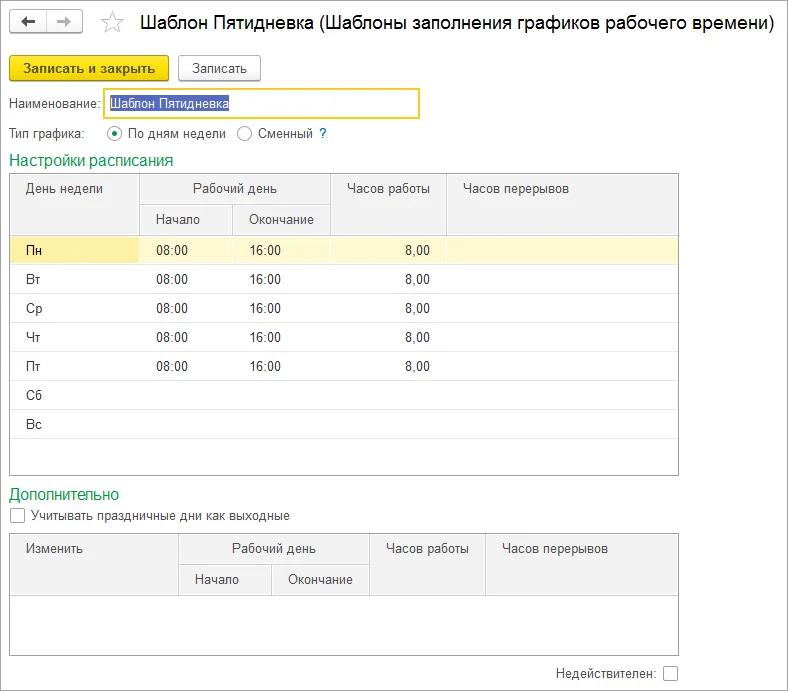Select the Пн row in schedule table
The width and height of the screenshot is (788, 691).
pos(344,250)
